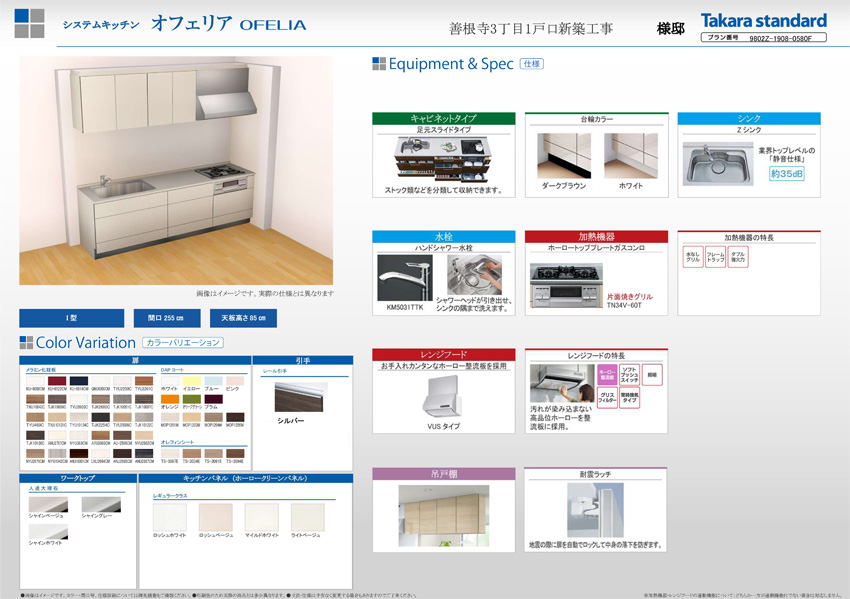Select the pink ホーロー整流板 badge
Image resolution: width=850 pixels, height=599 pixels.
click(x=607, y=375)
